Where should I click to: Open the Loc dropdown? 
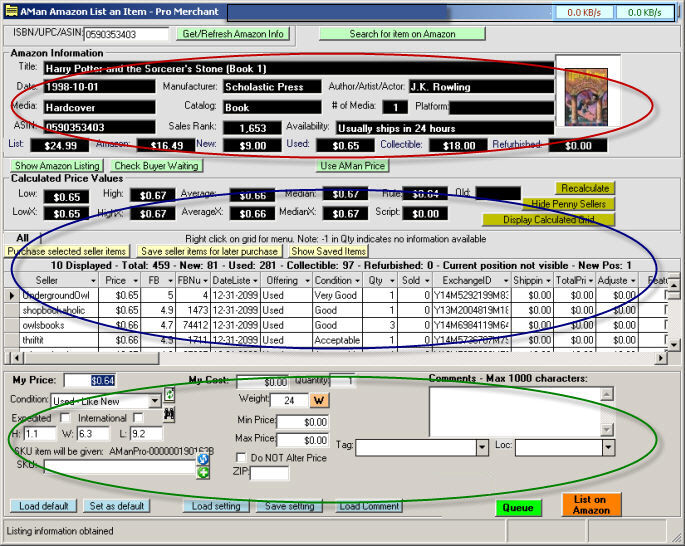click(x=608, y=447)
